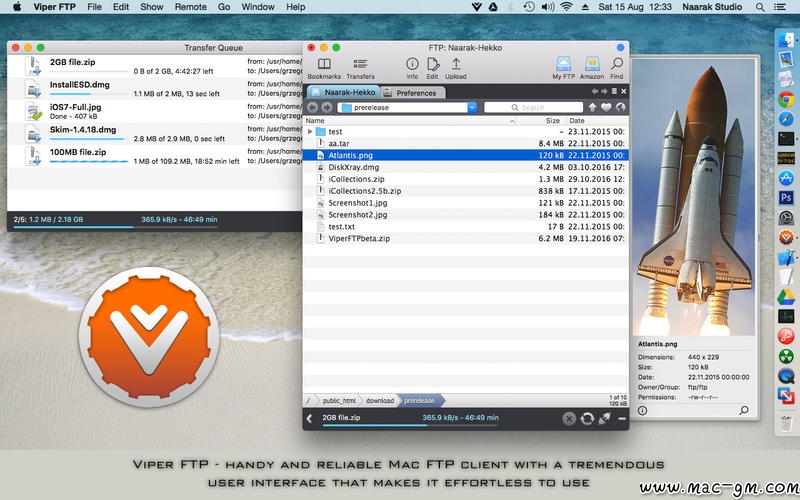
Task: Open the Go menu
Action: click(x=223, y=7)
